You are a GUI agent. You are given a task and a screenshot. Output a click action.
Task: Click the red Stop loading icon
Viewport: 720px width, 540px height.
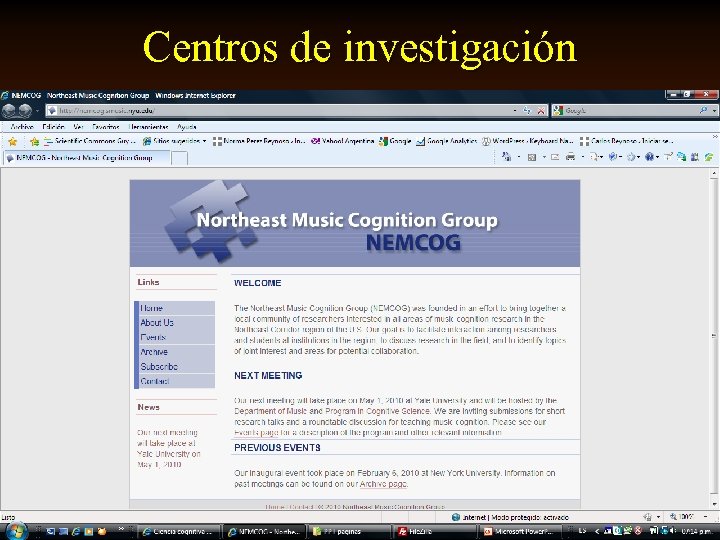pos(541,111)
